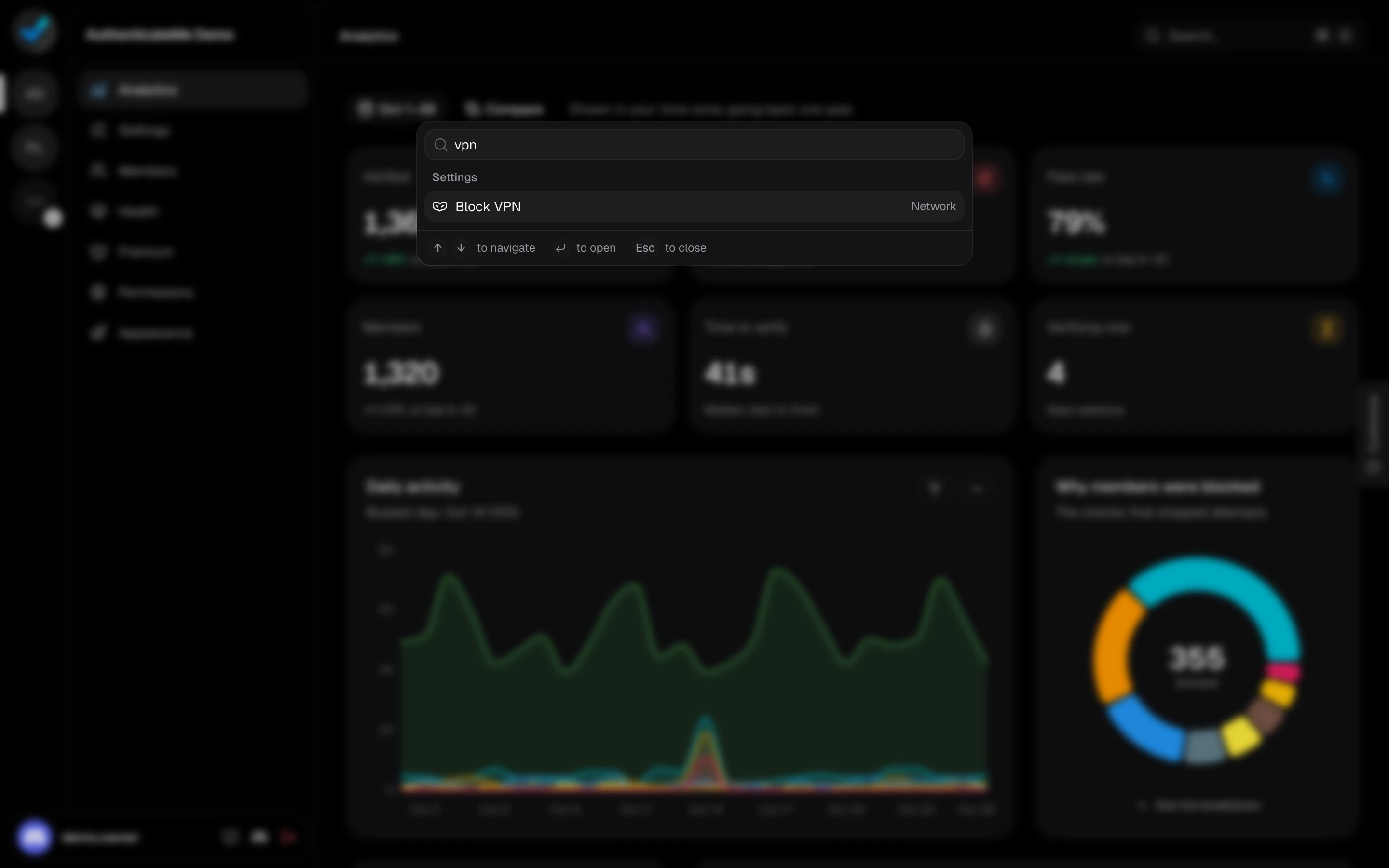The width and height of the screenshot is (1389, 868).
Task: Click the down arrow key hint
Action: point(461,248)
